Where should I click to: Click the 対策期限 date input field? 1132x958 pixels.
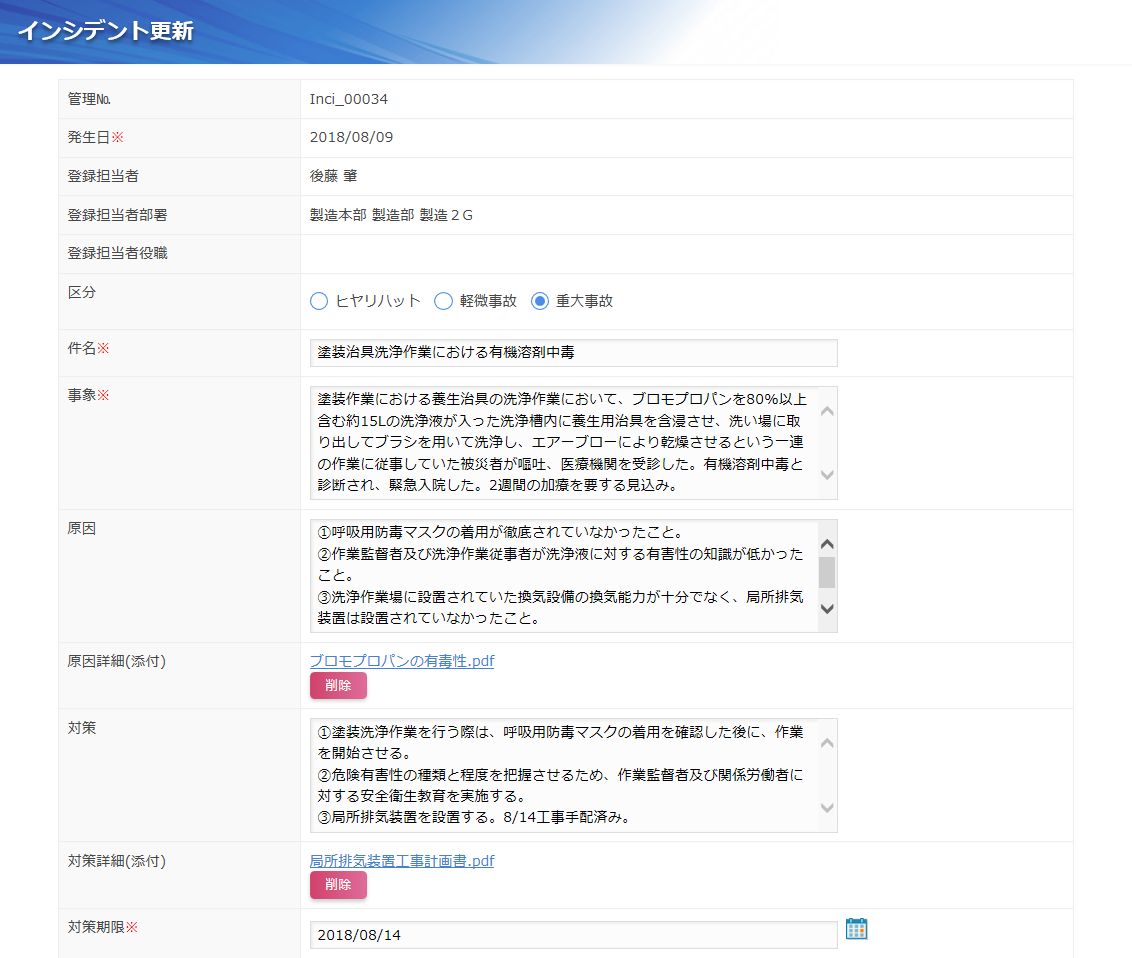tap(573, 935)
